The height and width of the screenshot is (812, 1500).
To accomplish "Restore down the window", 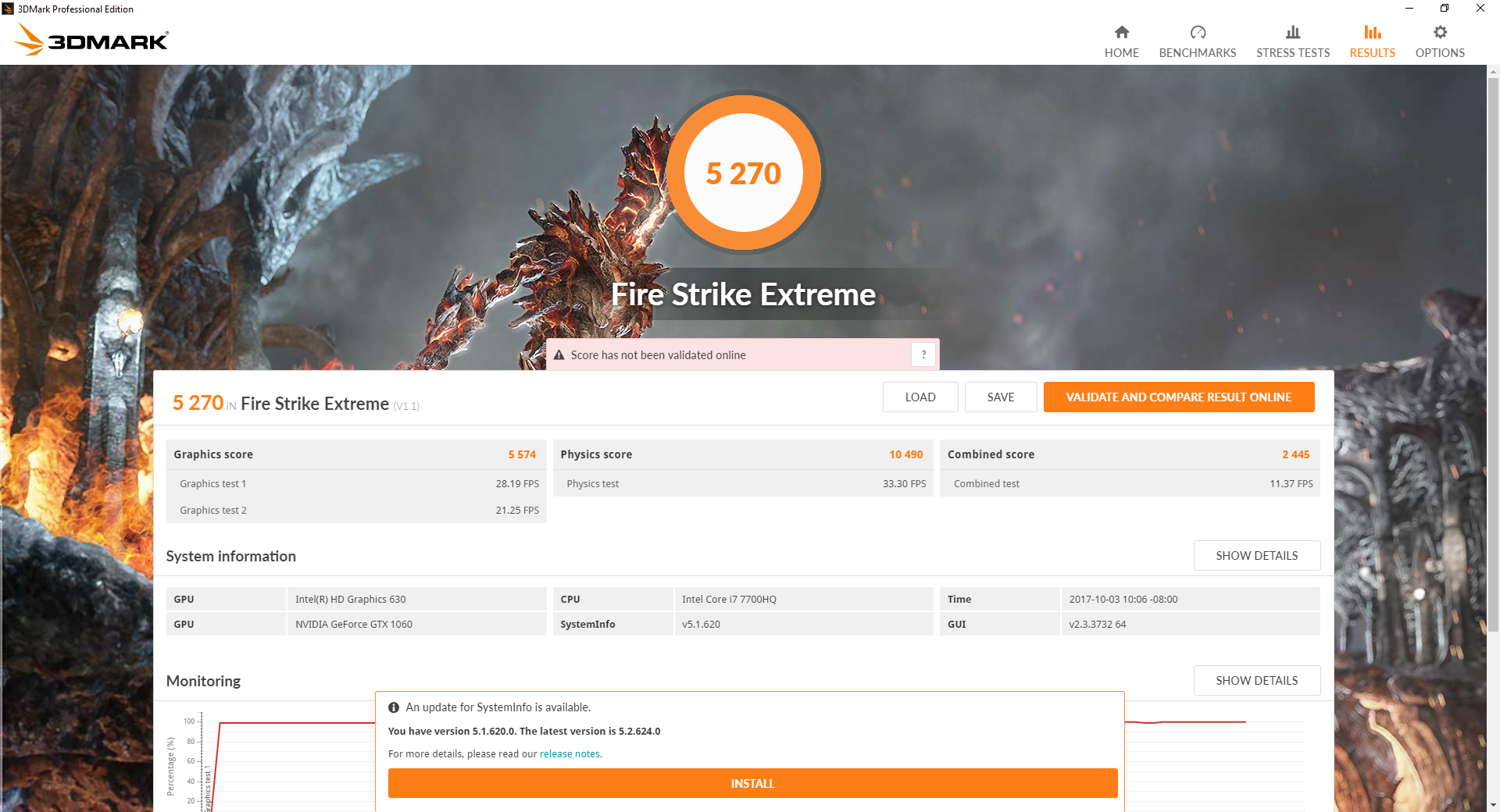I will pos(1445,9).
